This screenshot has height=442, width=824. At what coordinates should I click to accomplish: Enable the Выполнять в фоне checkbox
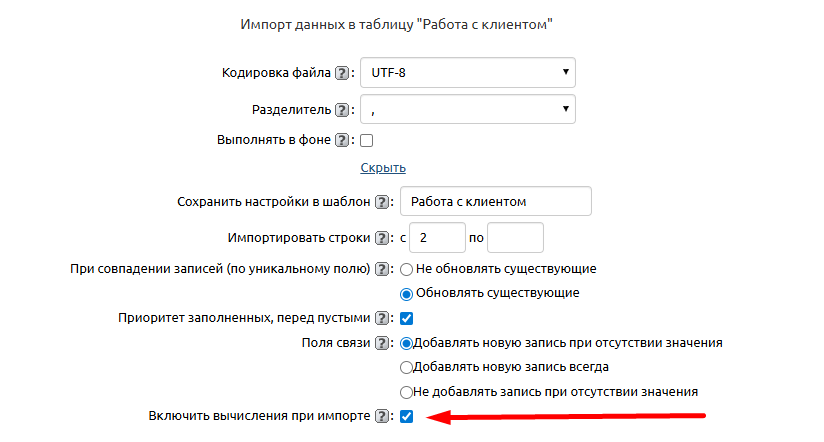366,141
